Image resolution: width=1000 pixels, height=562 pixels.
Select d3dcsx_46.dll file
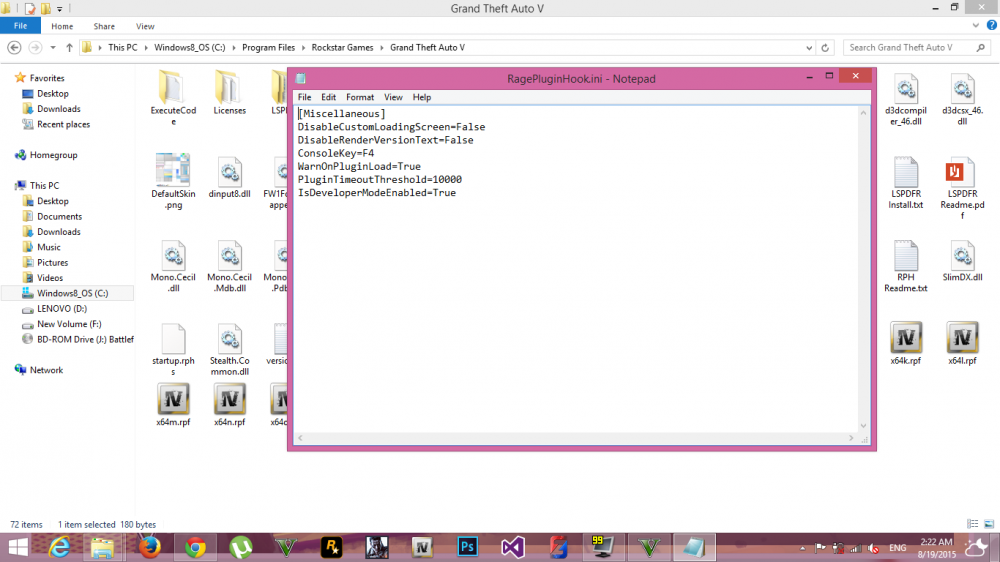pos(962,100)
